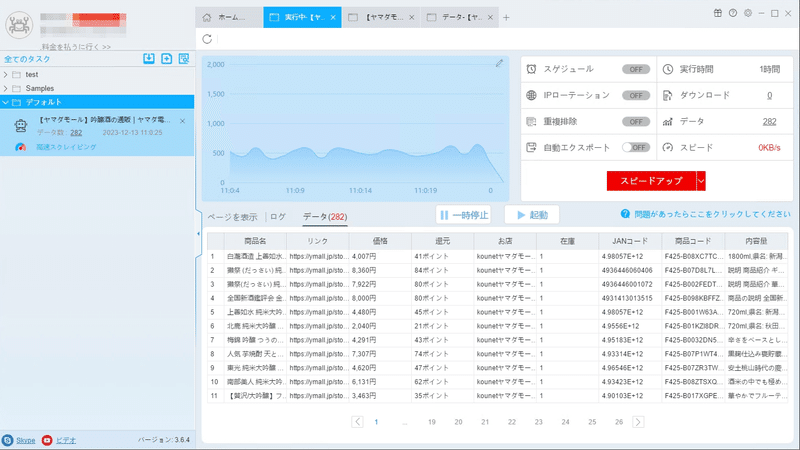Click the red スピードアップ button
The width and height of the screenshot is (800, 450).
(651, 181)
